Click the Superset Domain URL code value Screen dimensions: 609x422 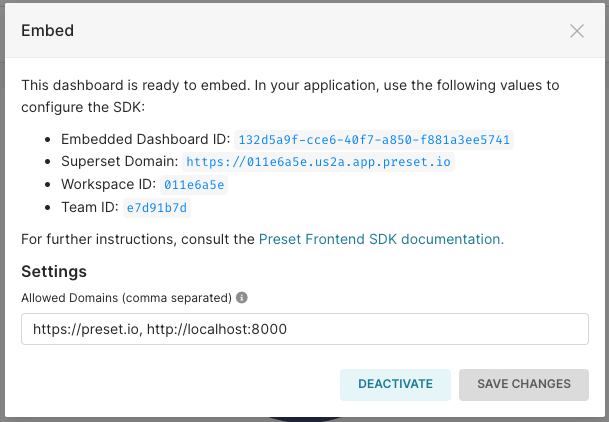click(x=318, y=162)
